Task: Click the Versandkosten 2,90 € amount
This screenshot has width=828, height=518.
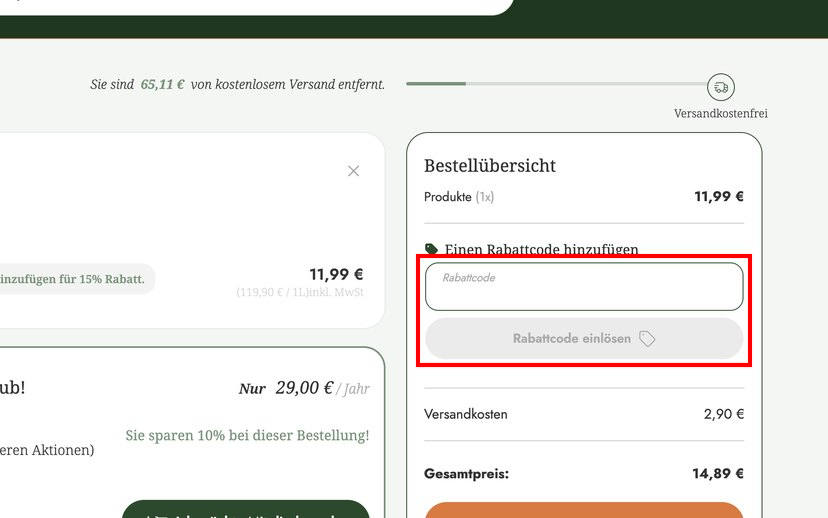Action: coord(723,414)
